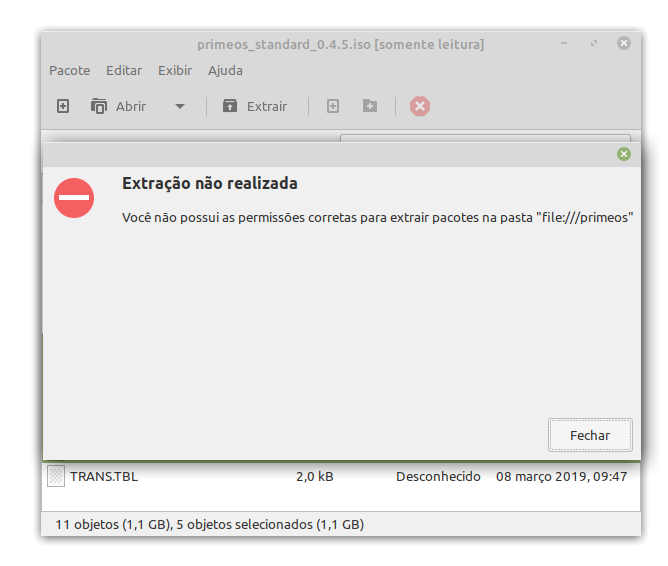Open the Pacote menu

pos(69,71)
